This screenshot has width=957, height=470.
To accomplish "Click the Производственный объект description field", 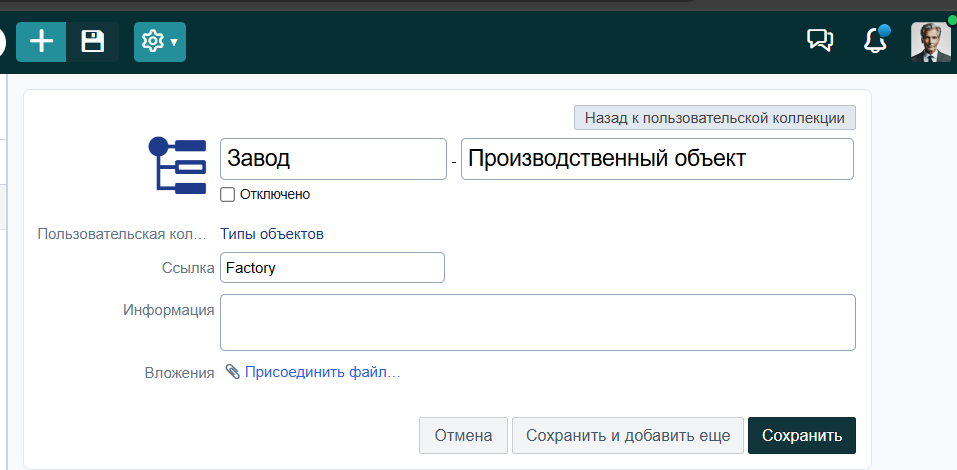I will pos(657,159).
